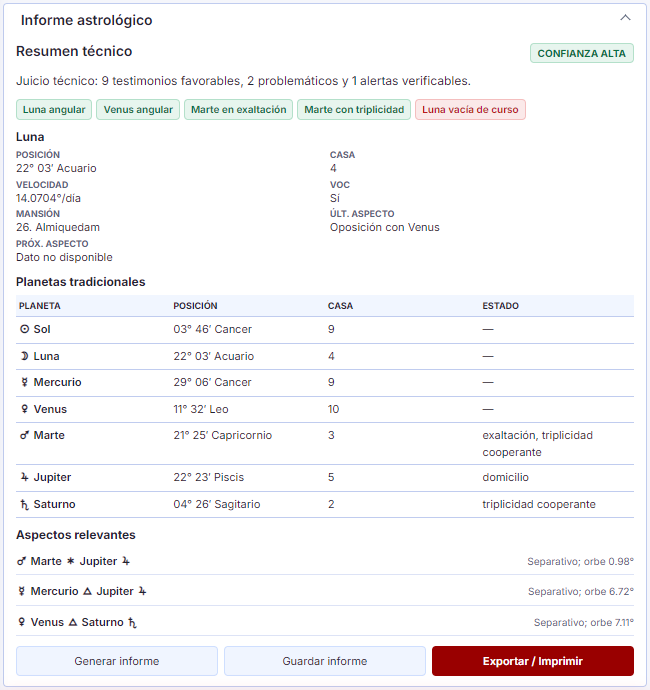Image resolution: width=650 pixels, height=690 pixels.
Task: Click the CONFIANZA ALTA badge
Action: [581, 53]
